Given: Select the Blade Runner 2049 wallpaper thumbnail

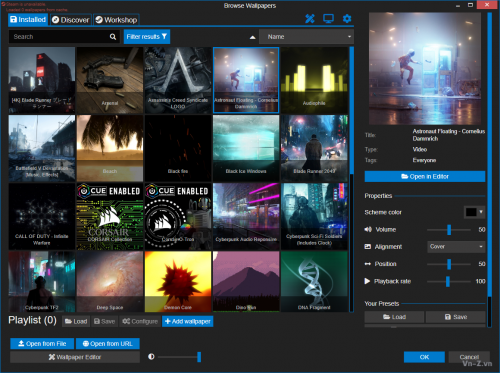Looking at the screenshot, I should tap(314, 148).
